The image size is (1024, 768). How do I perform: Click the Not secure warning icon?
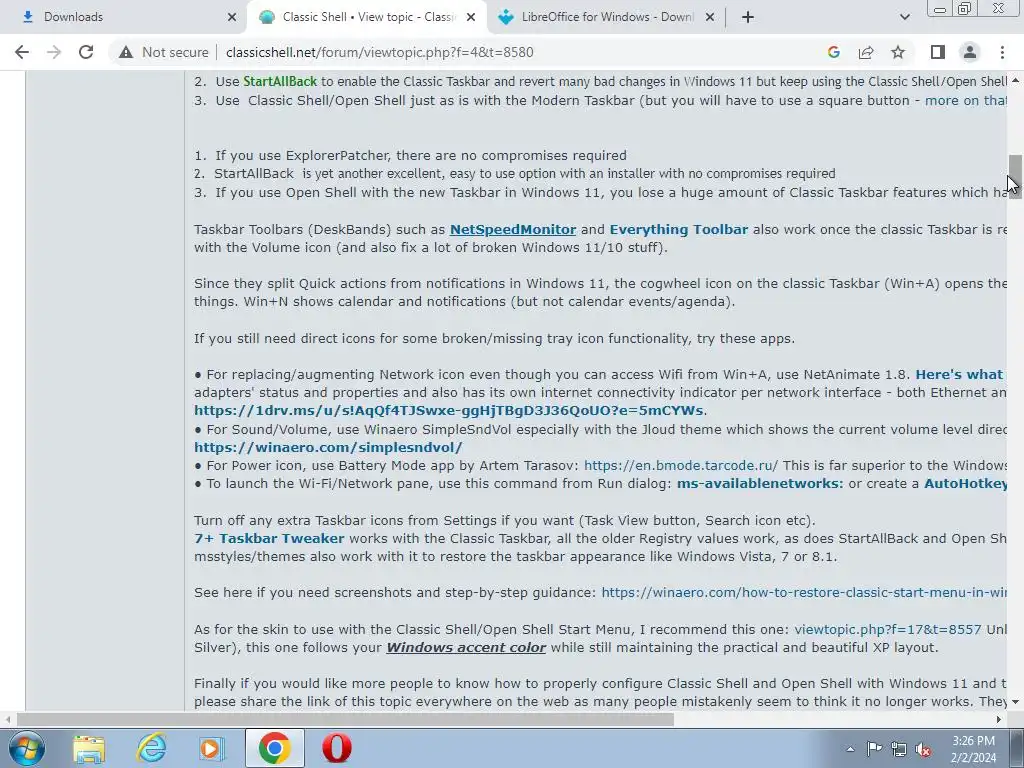[x=126, y=52]
